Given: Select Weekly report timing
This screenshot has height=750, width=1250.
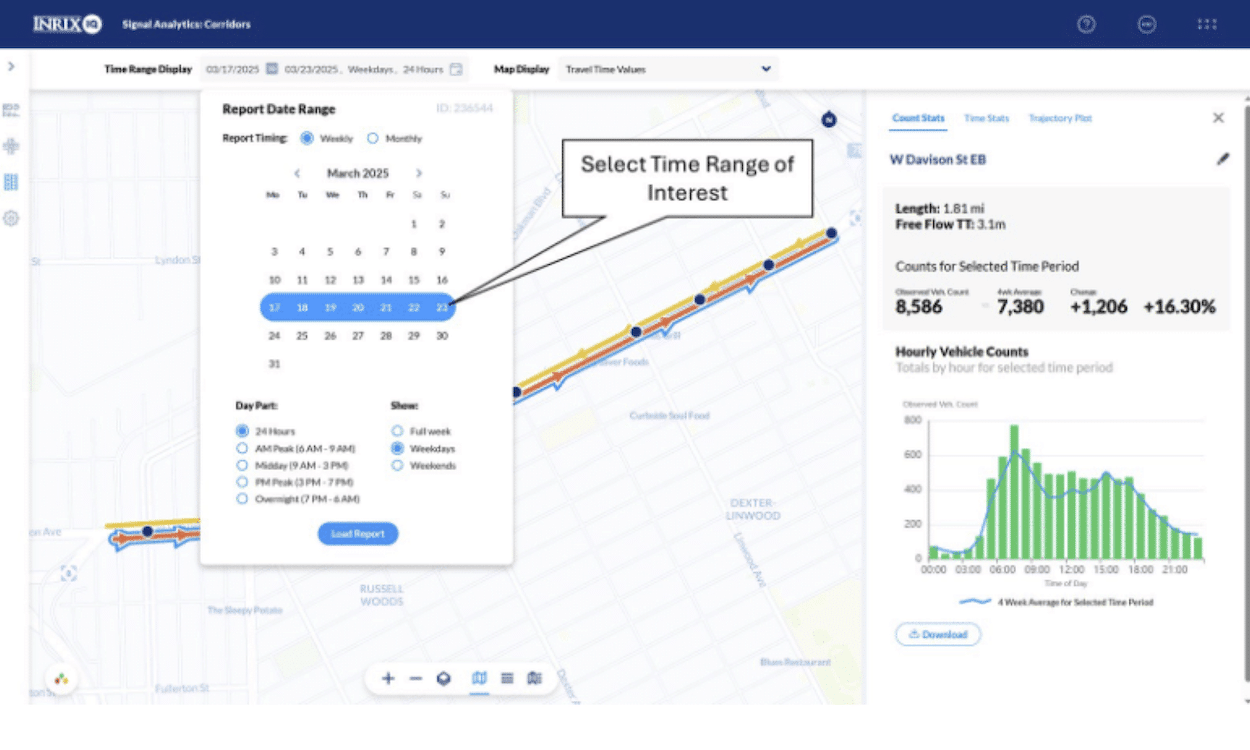Looking at the screenshot, I should point(307,138).
